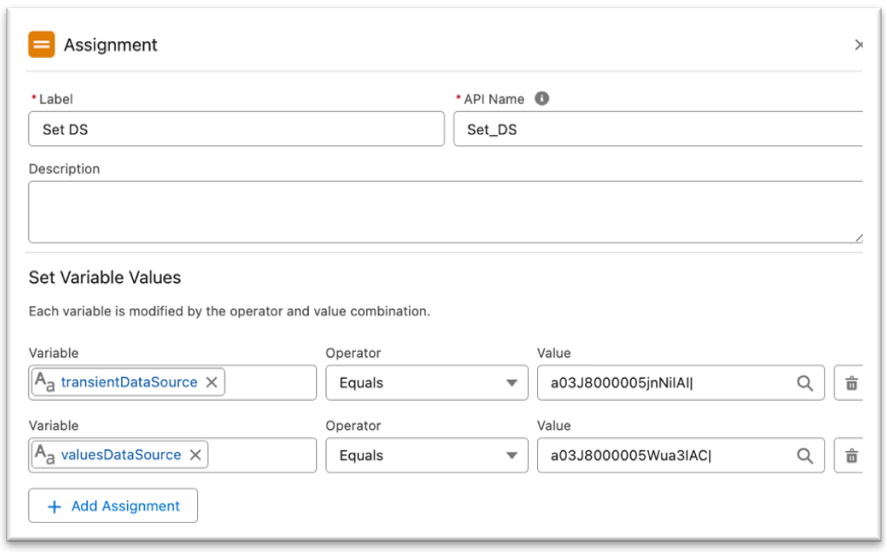Click the Aa text icon on transientDataSource
This screenshot has width=887, height=552.
pos(45,383)
